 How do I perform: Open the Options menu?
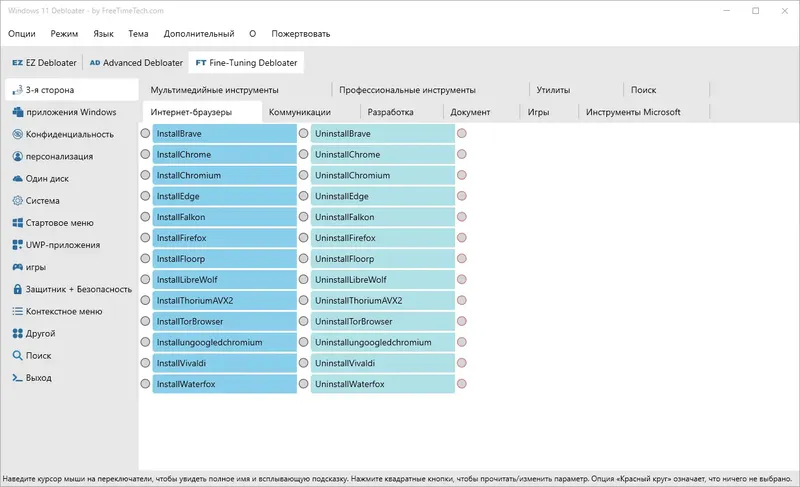coord(22,33)
